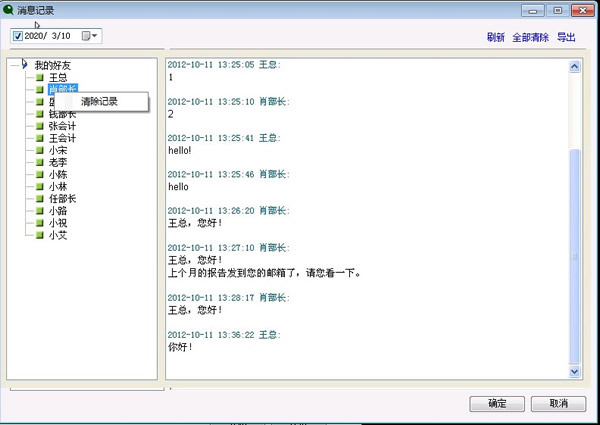
Task: Click the green icon next to 王总
Action: [x=41, y=77]
